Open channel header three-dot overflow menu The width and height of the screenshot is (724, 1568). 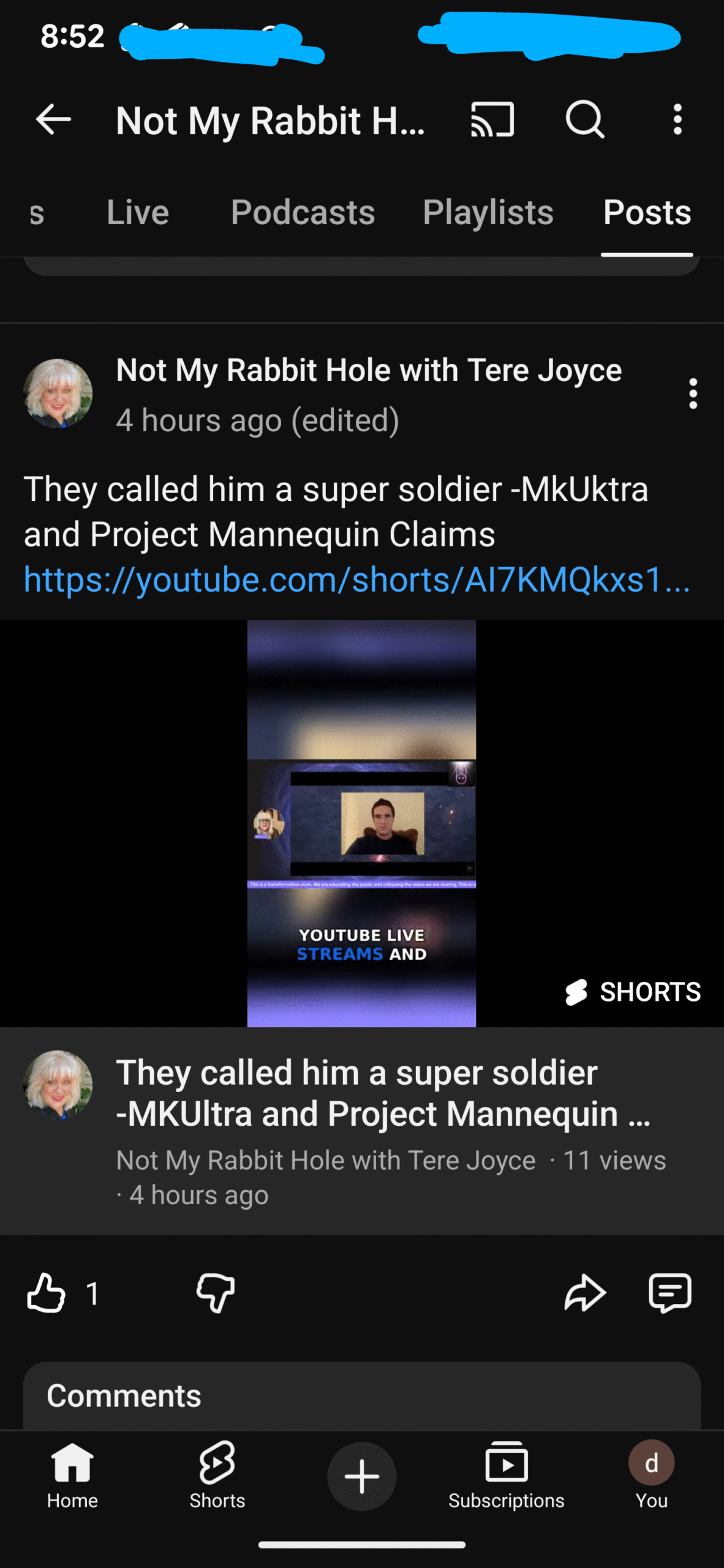coord(677,119)
